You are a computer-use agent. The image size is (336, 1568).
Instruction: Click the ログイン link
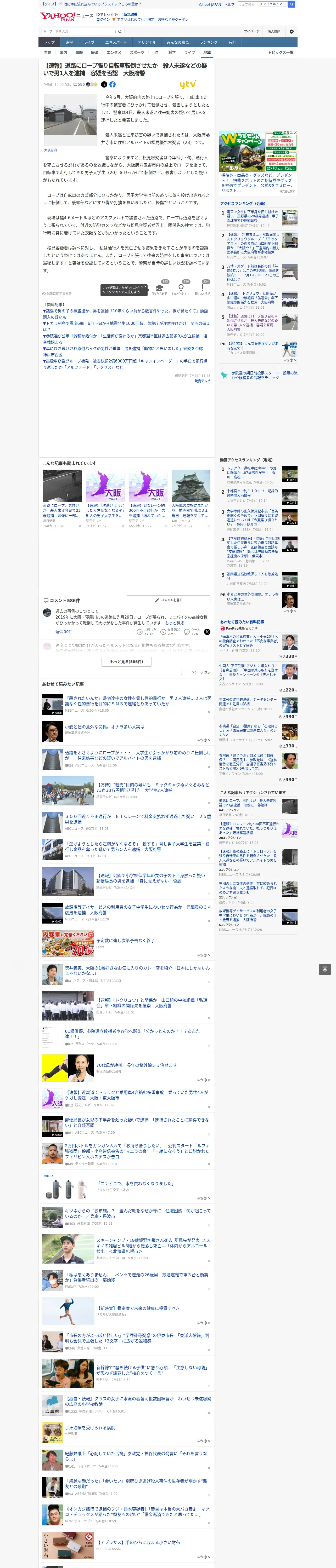pos(103,20)
